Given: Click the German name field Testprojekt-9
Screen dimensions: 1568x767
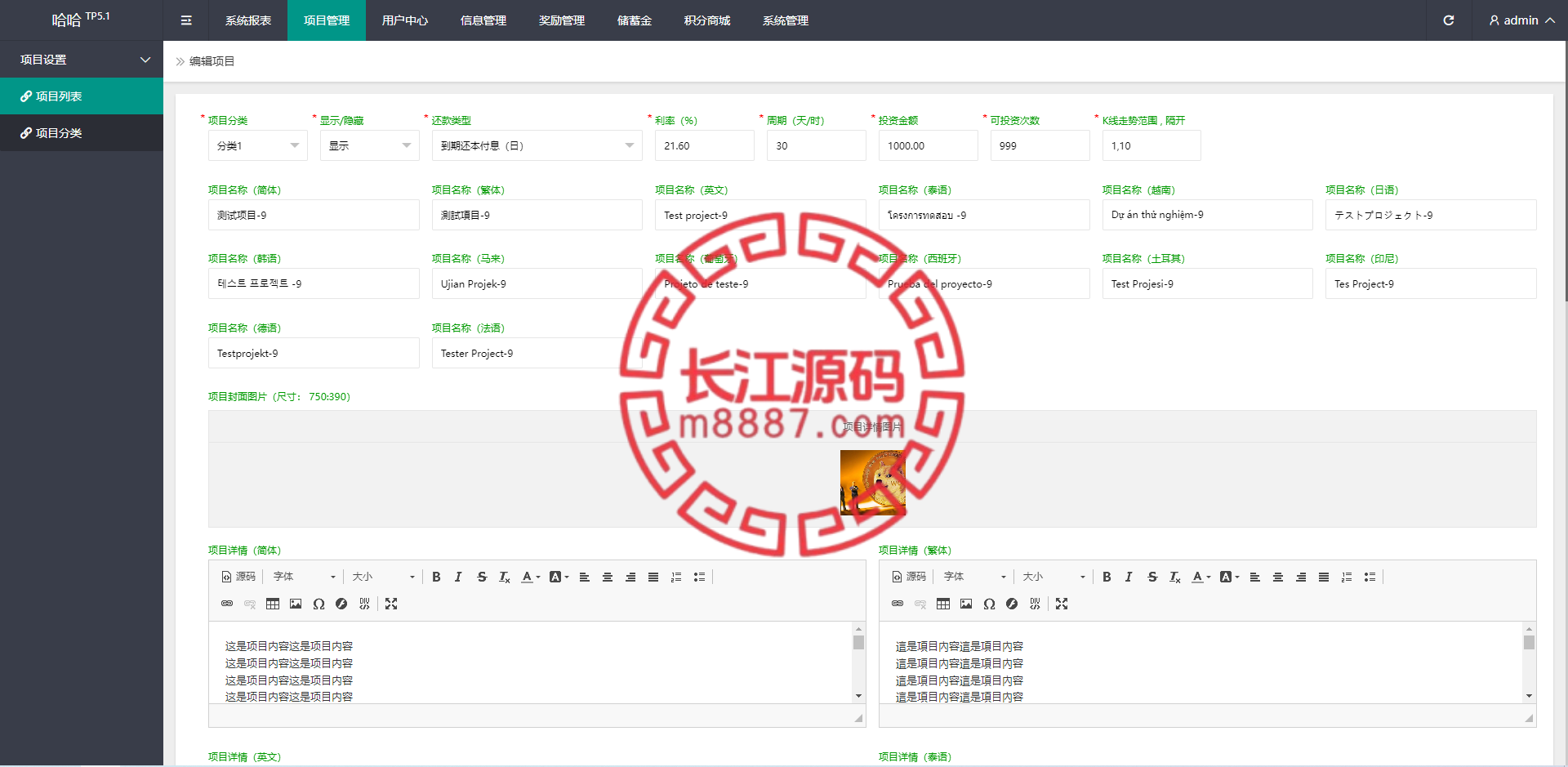Looking at the screenshot, I should coord(314,353).
